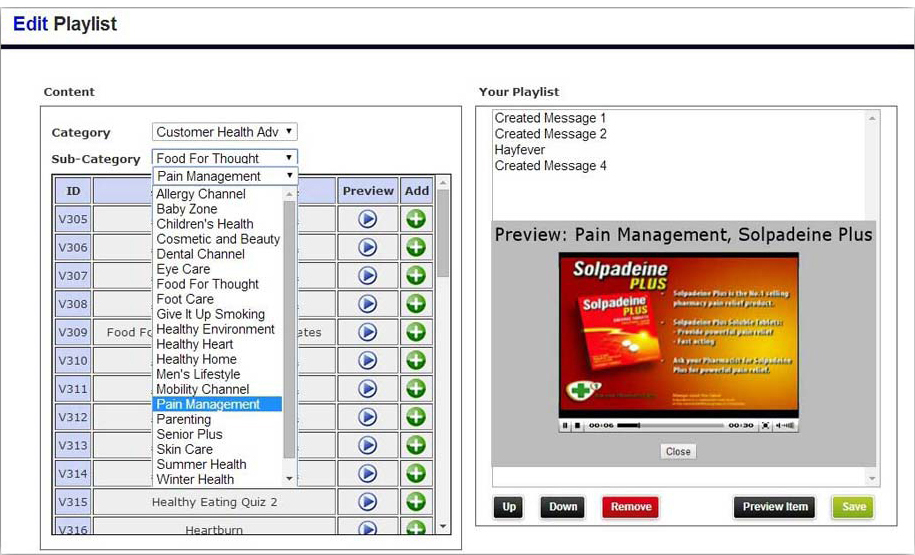Adjust the video player volume control
The image size is (915, 555).
coord(785,425)
